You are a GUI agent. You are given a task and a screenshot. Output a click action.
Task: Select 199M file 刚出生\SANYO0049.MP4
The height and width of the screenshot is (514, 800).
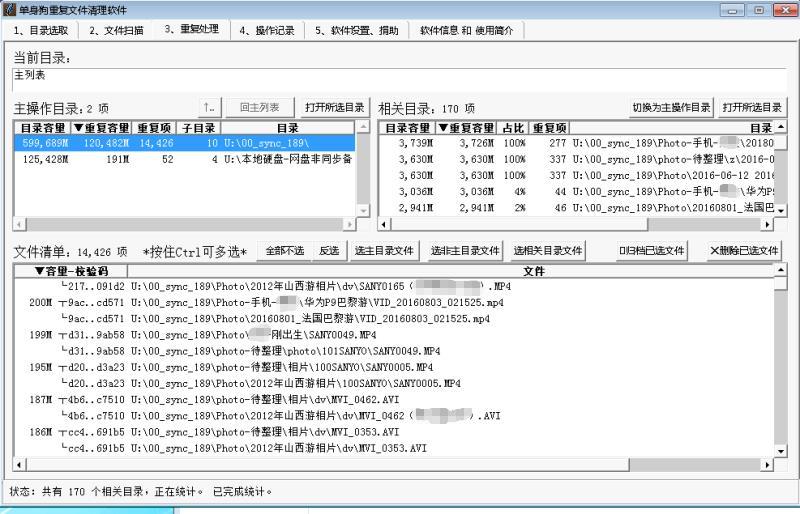(394, 335)
